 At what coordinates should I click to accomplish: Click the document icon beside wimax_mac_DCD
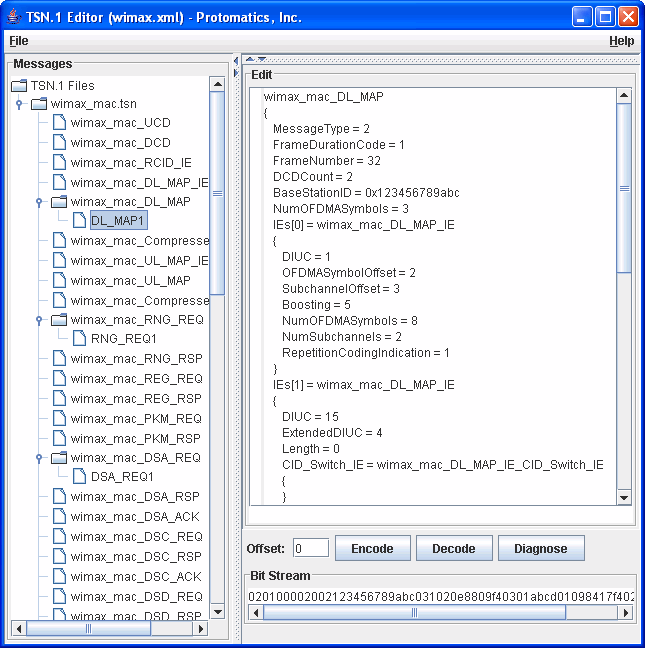[59, 143]
